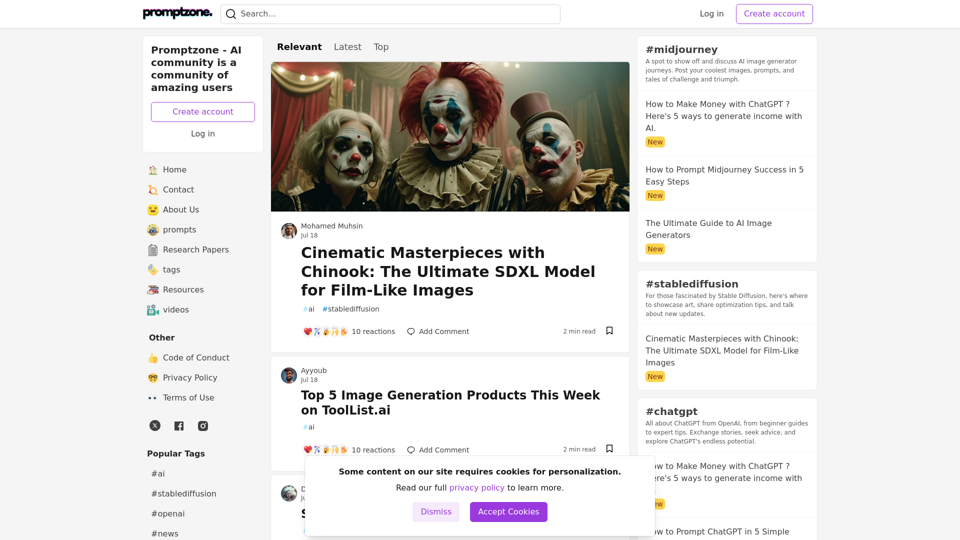This screenshot has width=960, height=540.
Task: Click the #ai tag on ToolList.ai post
Action: tap(309, 427)
